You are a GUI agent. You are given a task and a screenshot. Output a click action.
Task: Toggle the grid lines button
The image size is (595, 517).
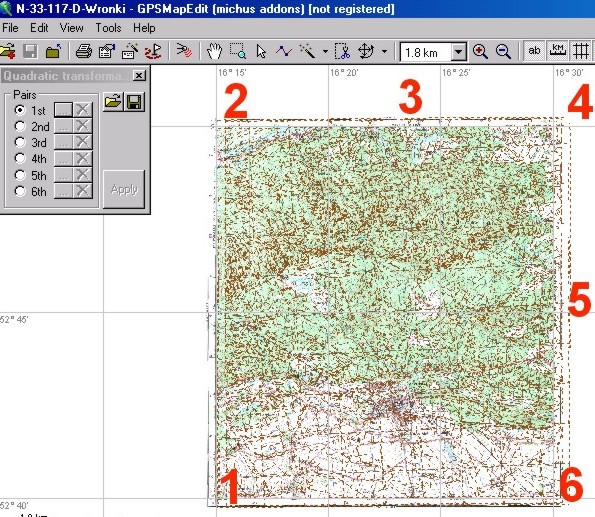[x=581, y=51]
